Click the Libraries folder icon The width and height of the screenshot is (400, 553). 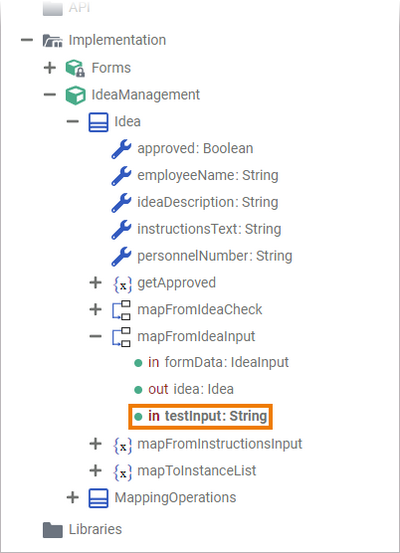coord(53,530)
